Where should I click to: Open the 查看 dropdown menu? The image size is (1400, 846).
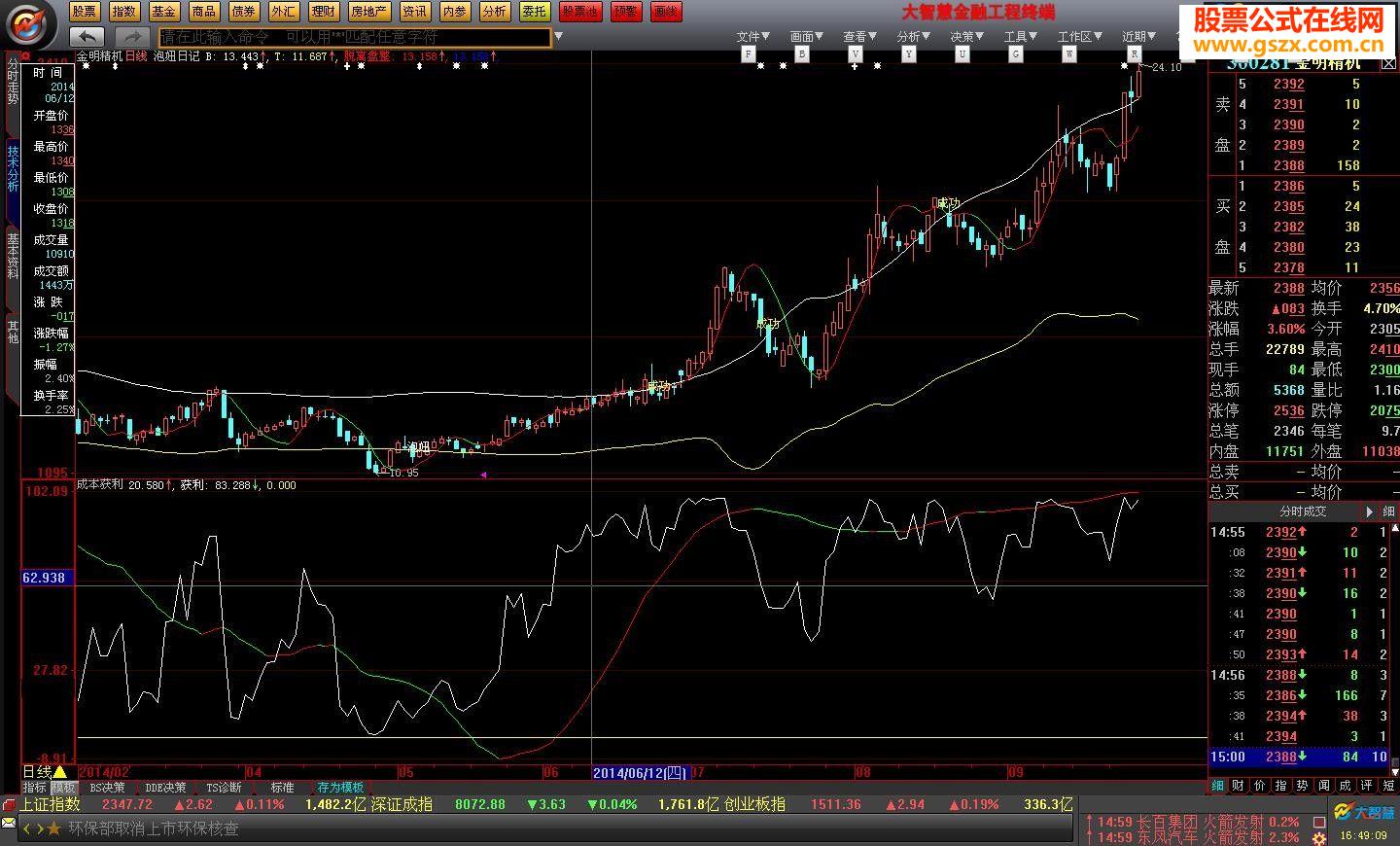[x=859, y=37]
